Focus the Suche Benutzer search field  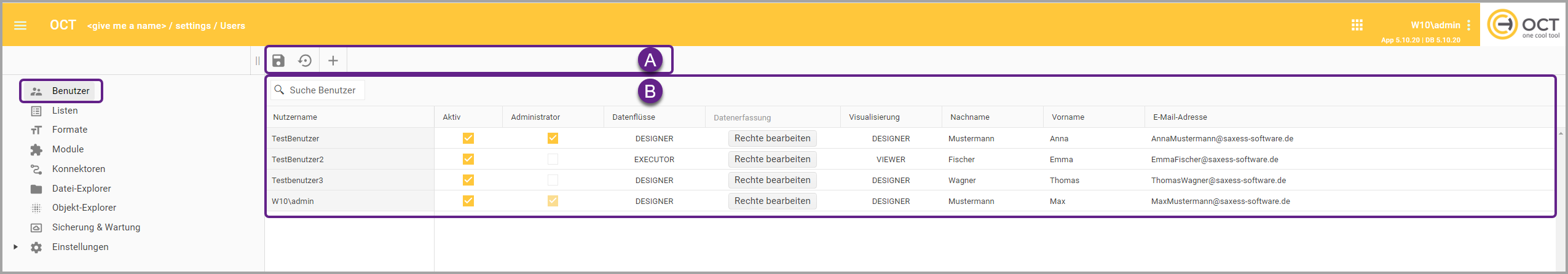[323, 90]
